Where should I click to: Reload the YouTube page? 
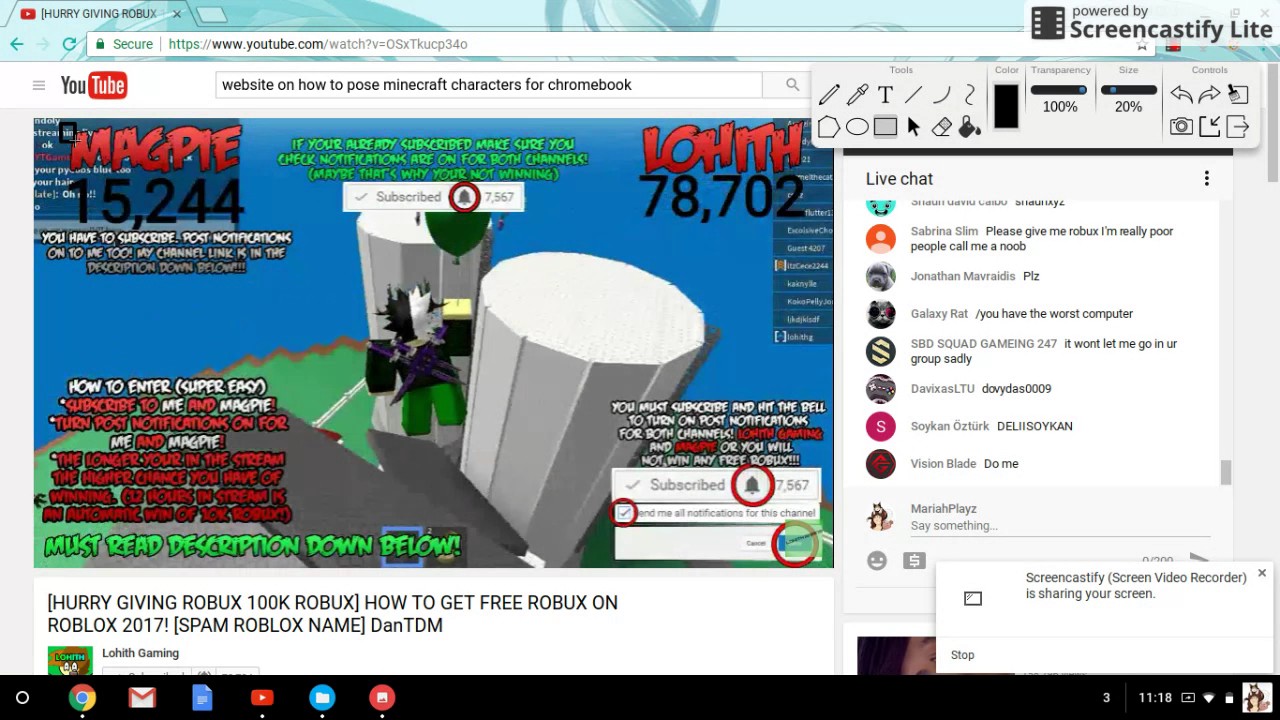69,44
